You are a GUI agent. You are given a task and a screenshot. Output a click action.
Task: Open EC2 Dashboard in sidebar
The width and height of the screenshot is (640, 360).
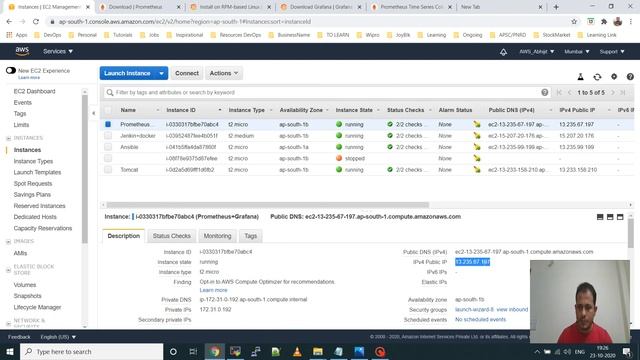coord(34,91)
